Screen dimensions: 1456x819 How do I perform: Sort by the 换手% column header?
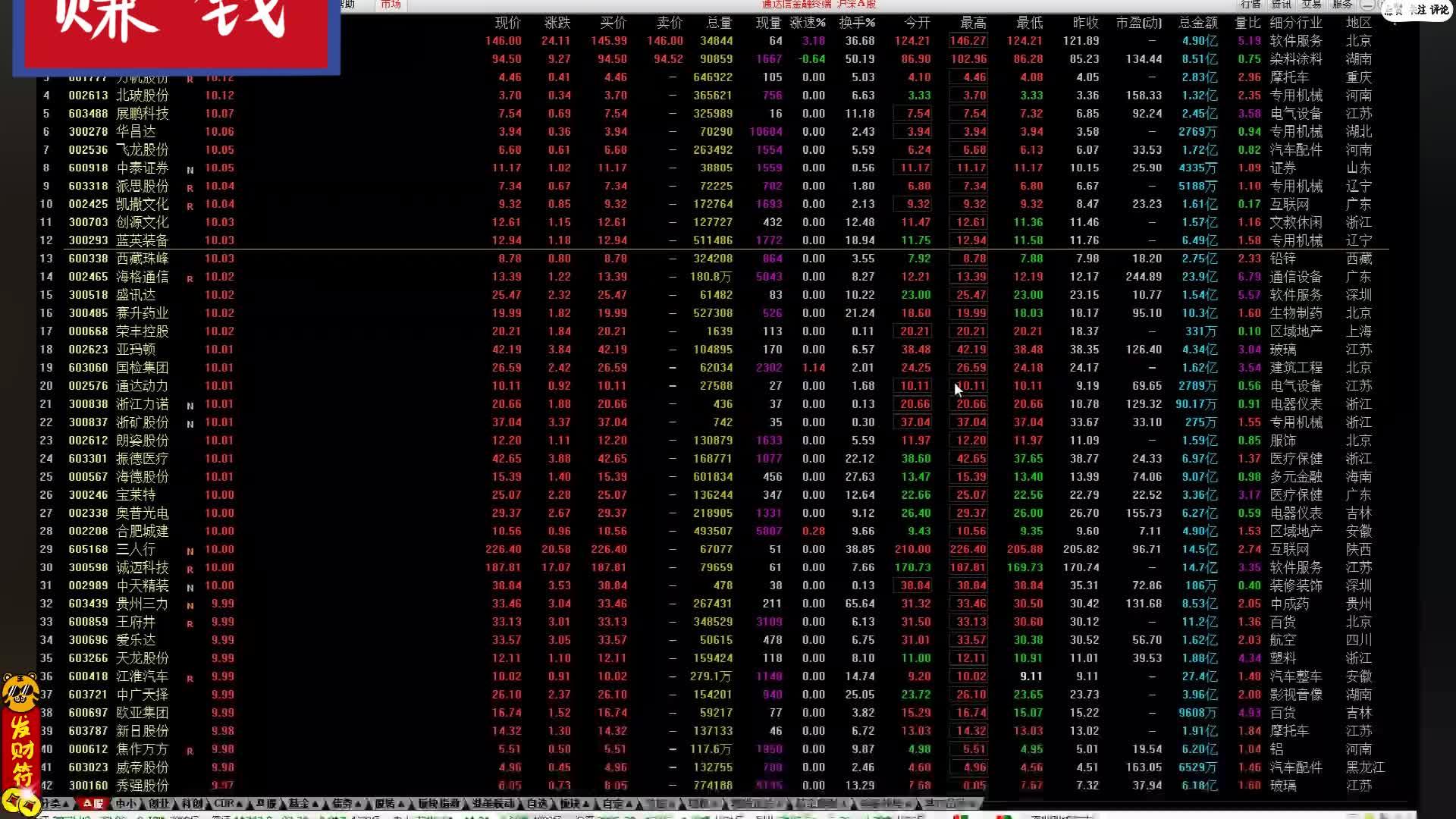coord(856,23)
